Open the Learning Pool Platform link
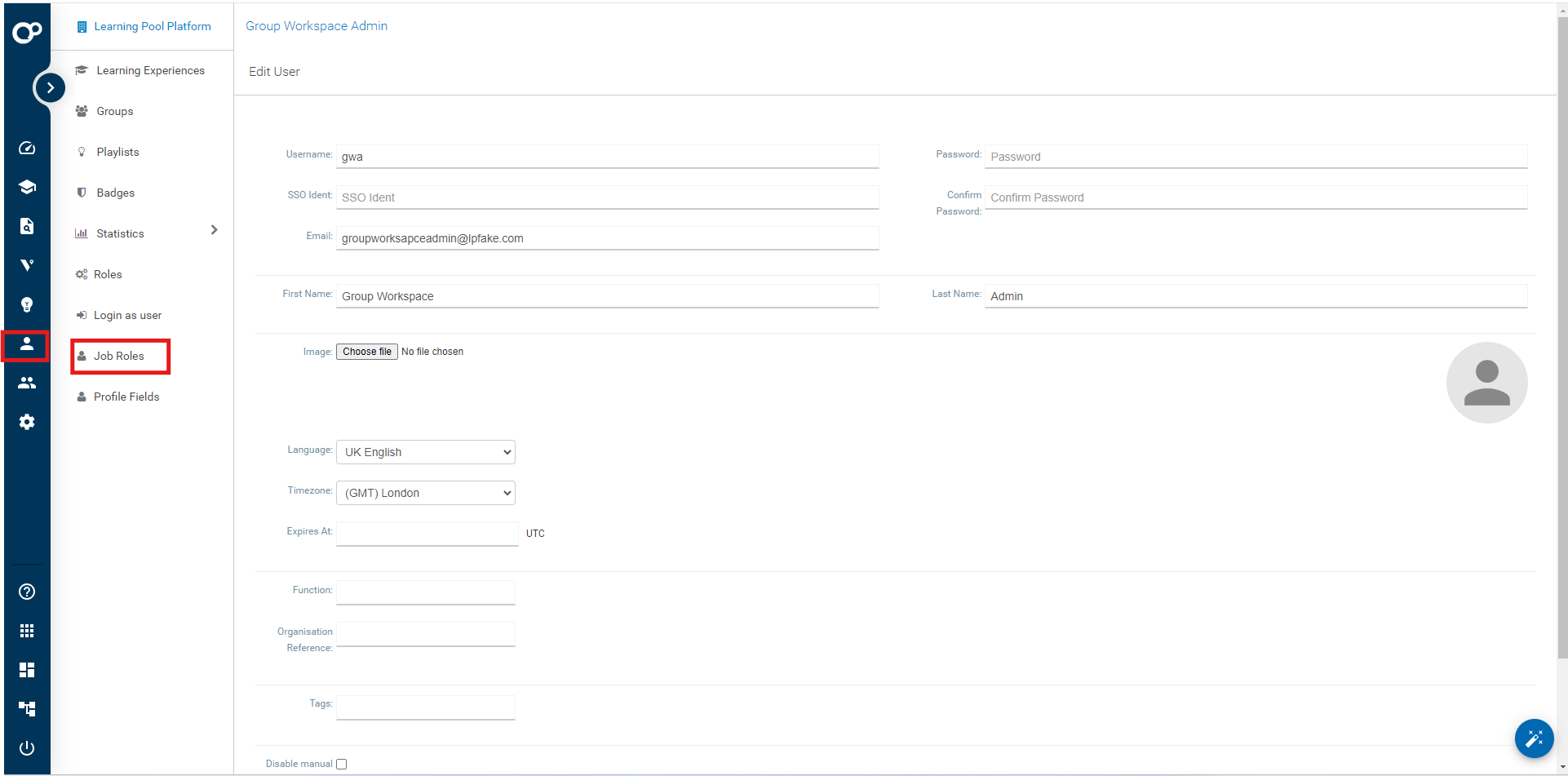The image size is (1568, 776). point(152,26)
